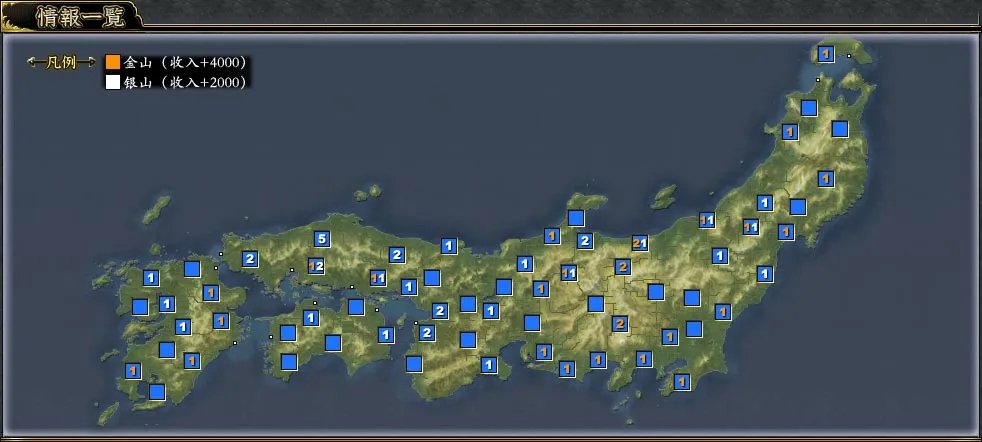
Task: Click the 銀山（収入+2000） legend text
Action: [x=186, y=83]
